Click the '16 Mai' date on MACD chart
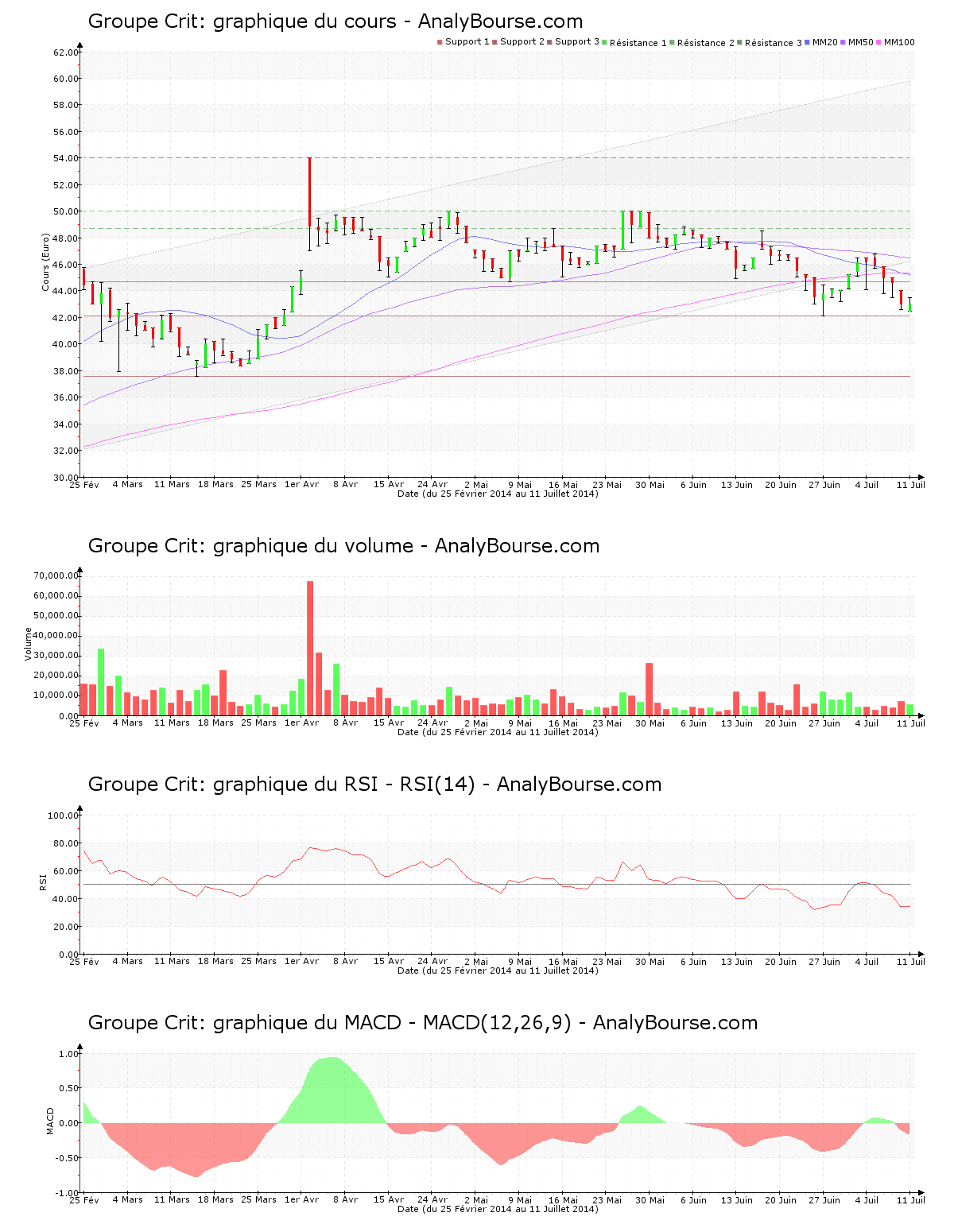Image resolution: width=954 pixels, height=1232 pixels. (563, 1199)
